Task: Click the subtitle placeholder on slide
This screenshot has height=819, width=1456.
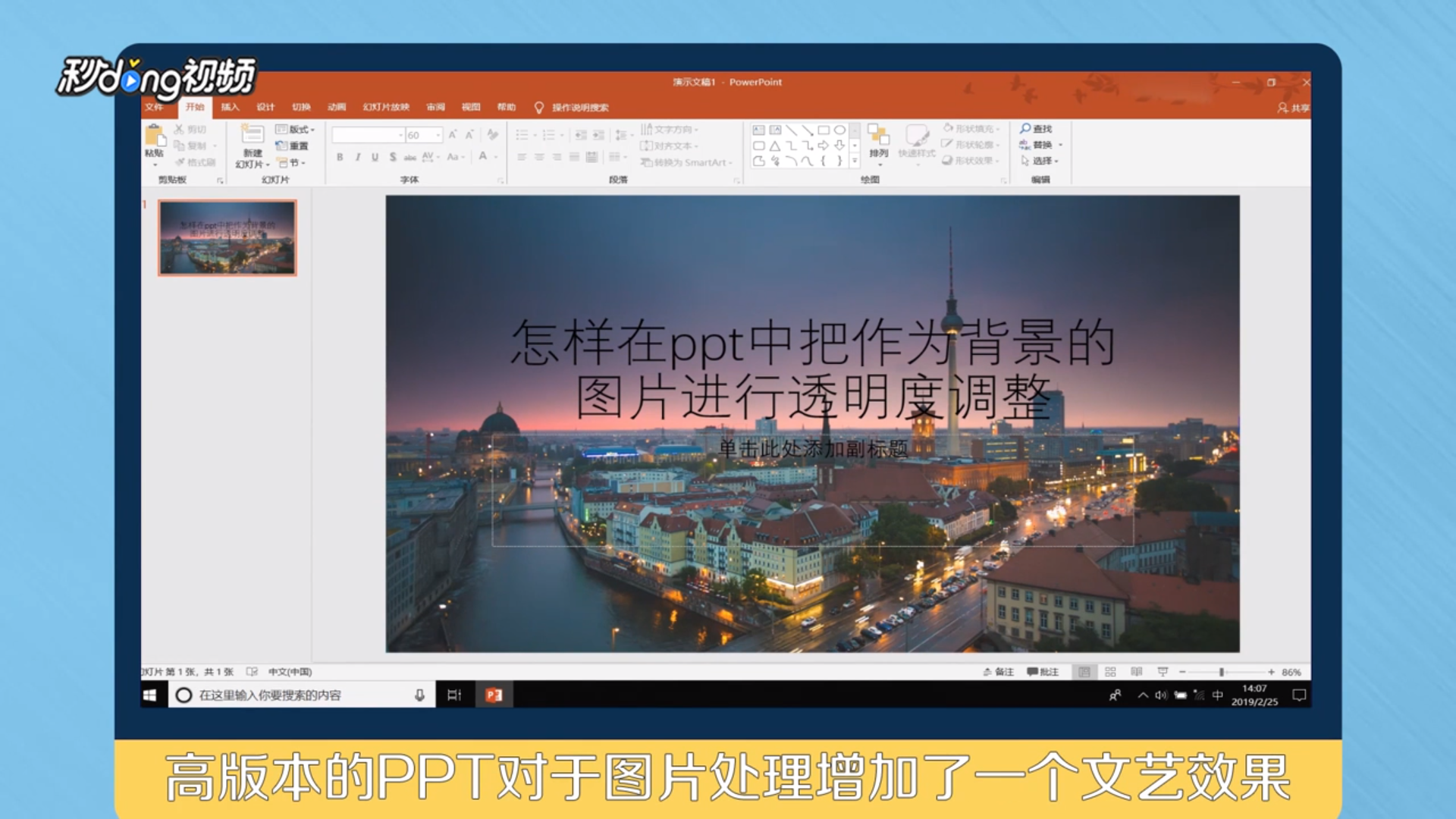Action: pos(813,489)
